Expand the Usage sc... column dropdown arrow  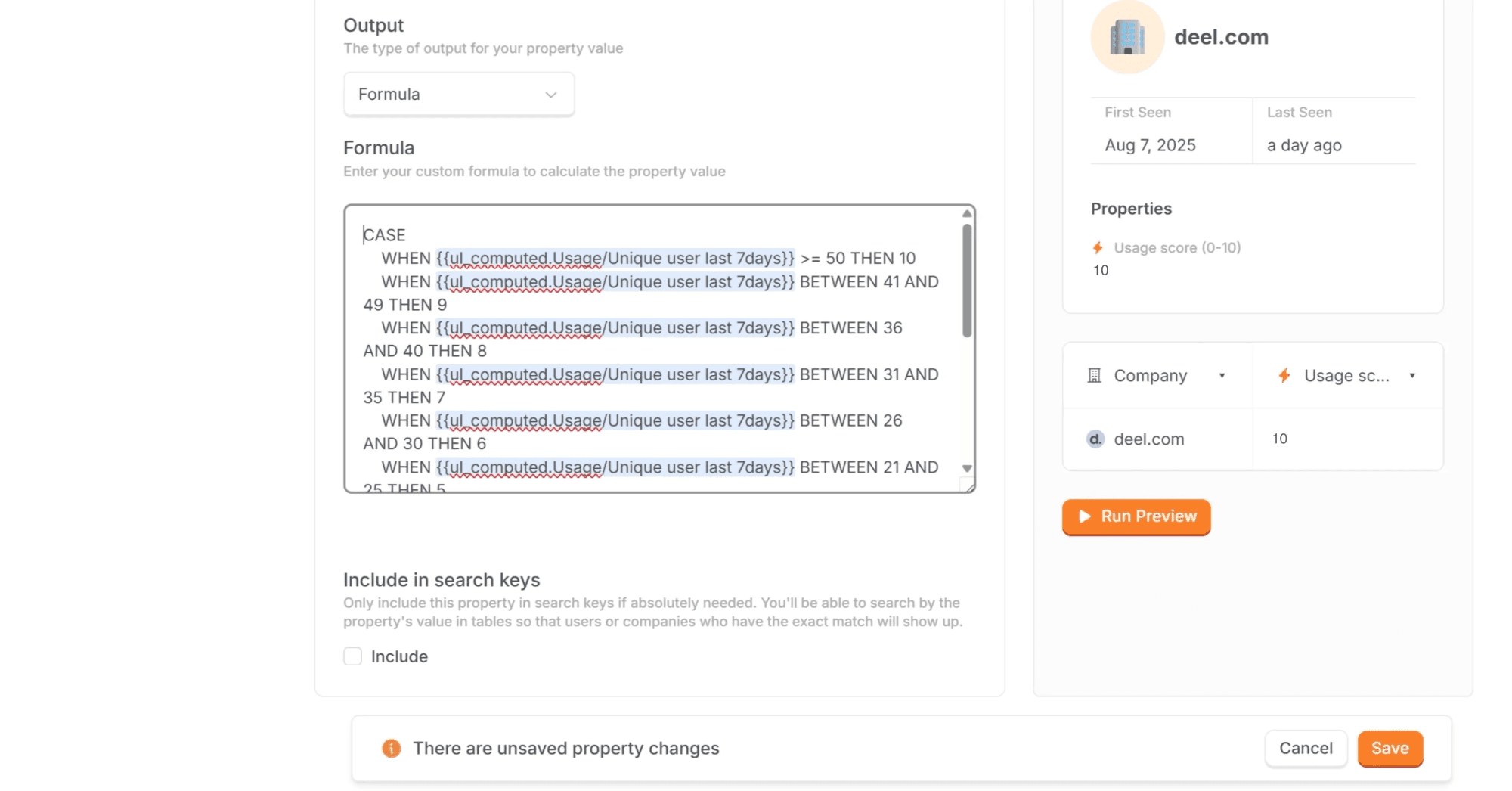click(x=1411, y=376)
